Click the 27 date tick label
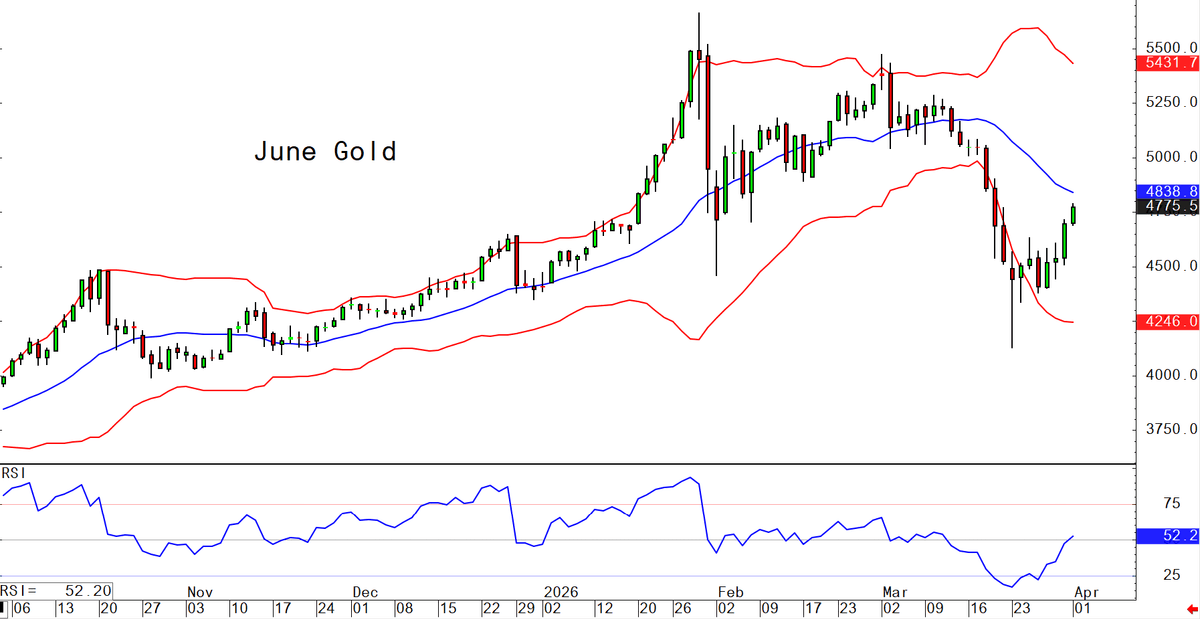 tap(150, 607)
